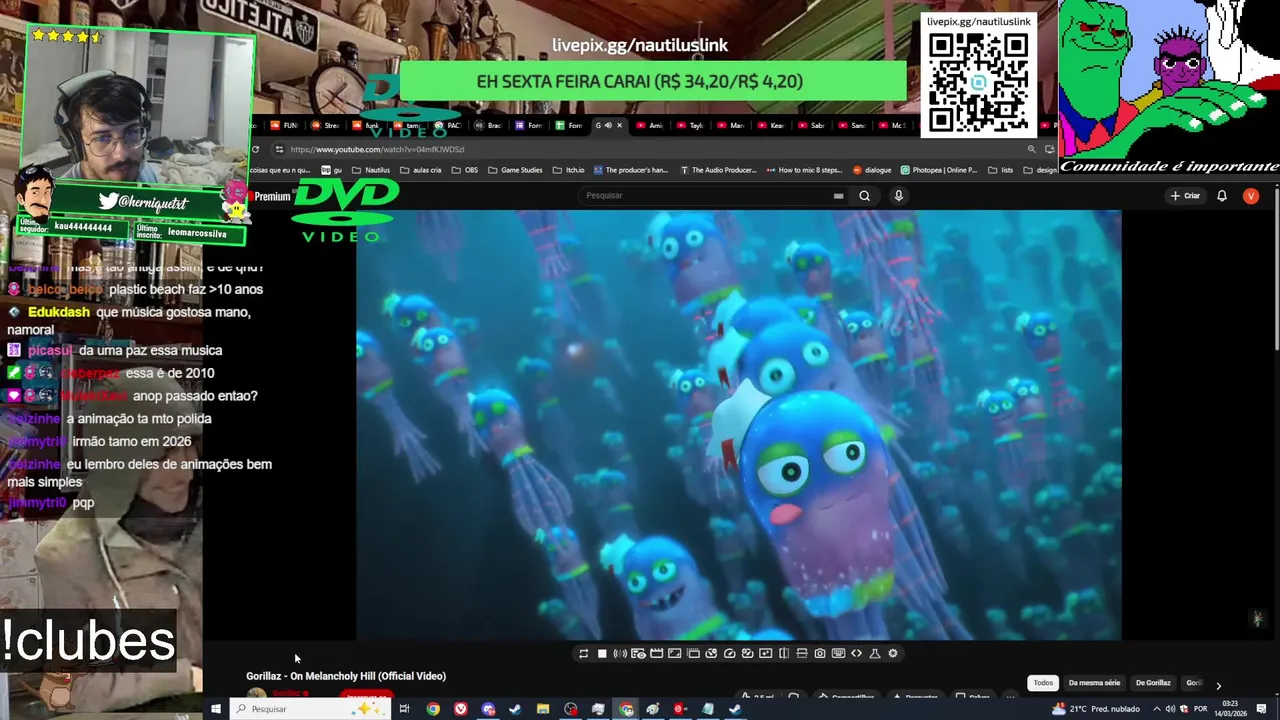Open the Photopea Online bookmark
This screenshot has height=720, width=1280.
click(938, 170)
